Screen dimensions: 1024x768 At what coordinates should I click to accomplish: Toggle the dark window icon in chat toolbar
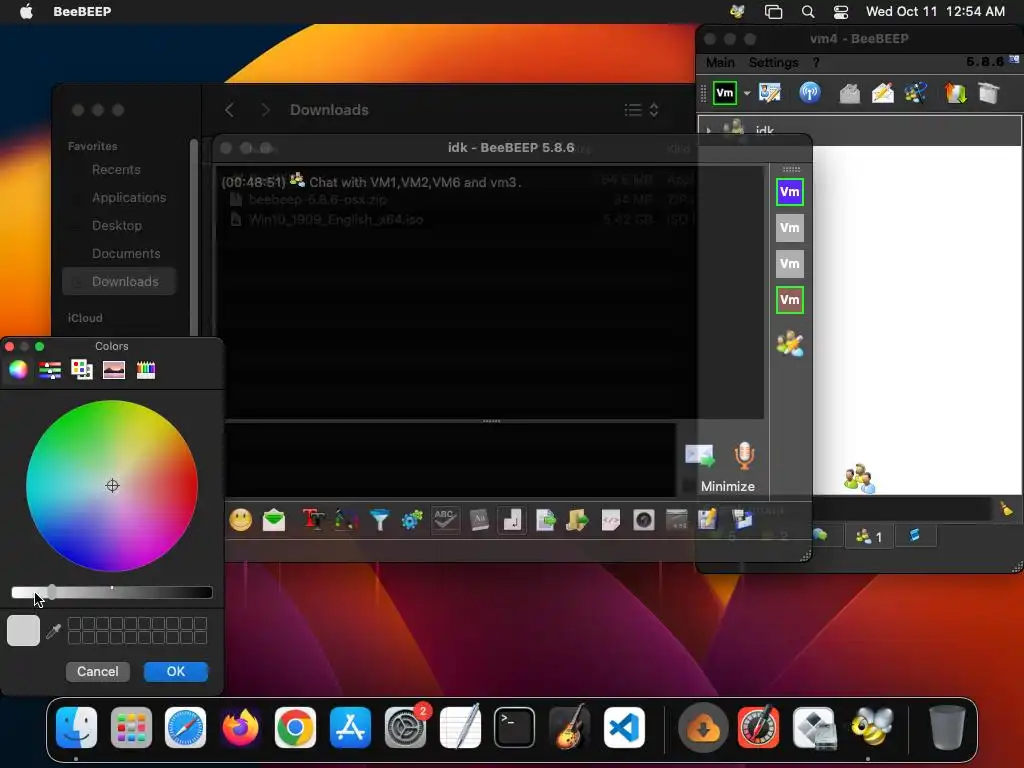click(677, 520)
